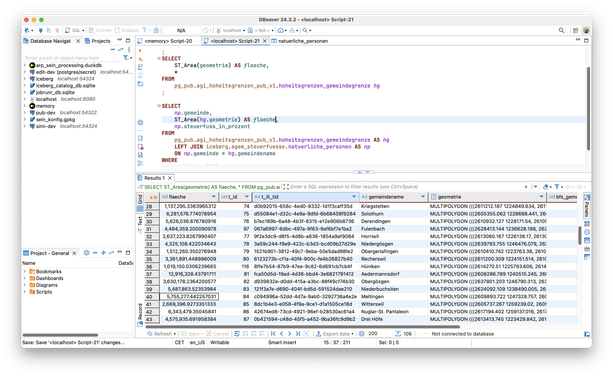
Task: Open the results custom filter funnel icon
Action: [x=557, y=187]
